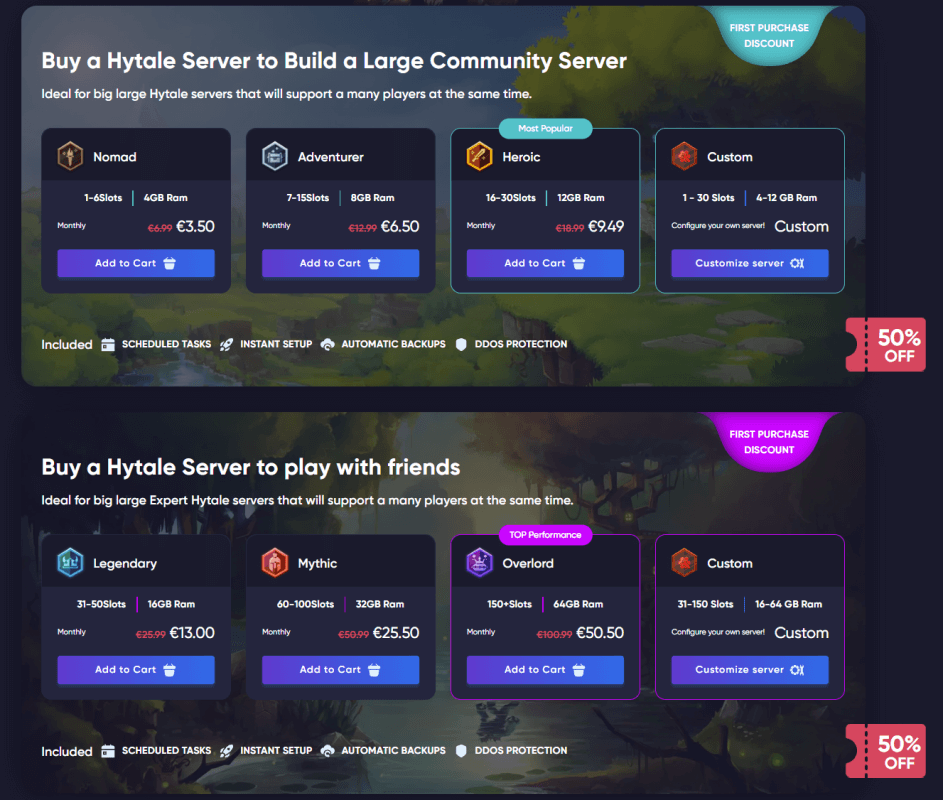This screenshot has height=800, width=943.
Task: Click Customize server on the Custom plan
Action: [x=749, y=263]
